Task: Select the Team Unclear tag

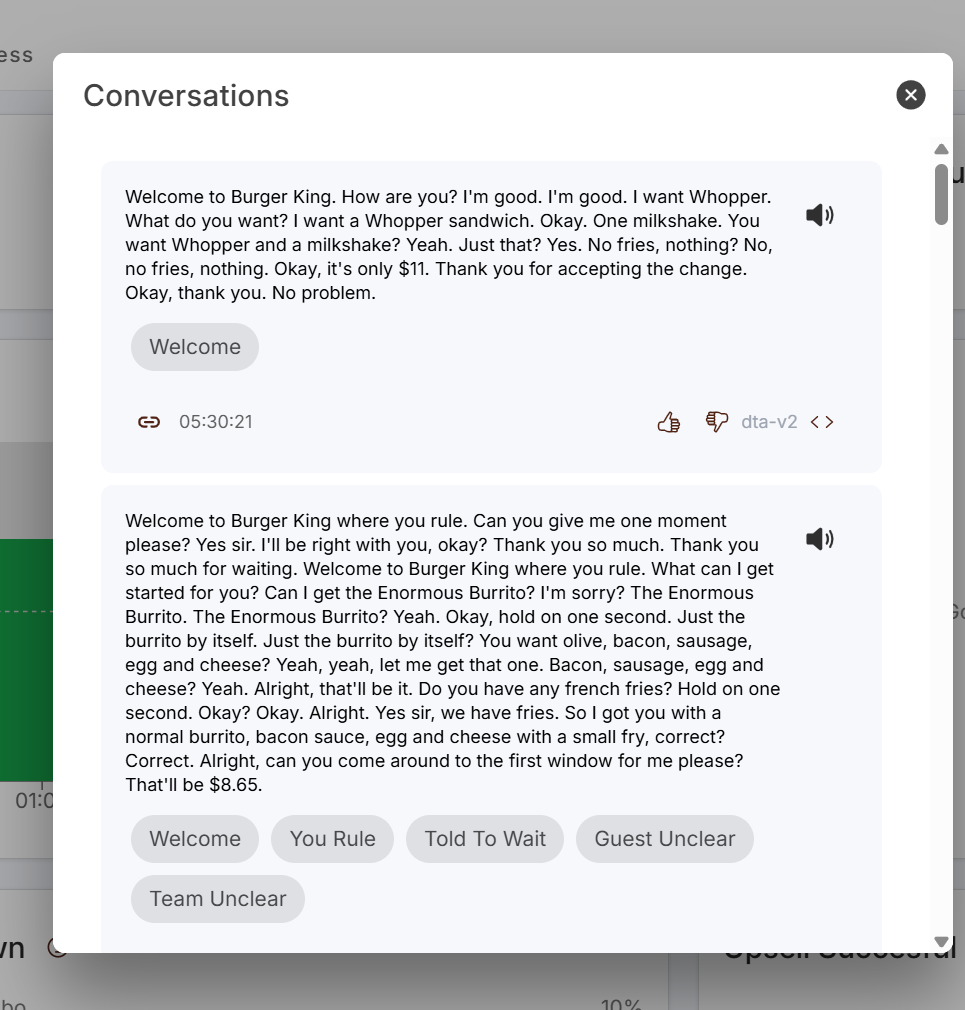Action: click(x=218, y=899)
